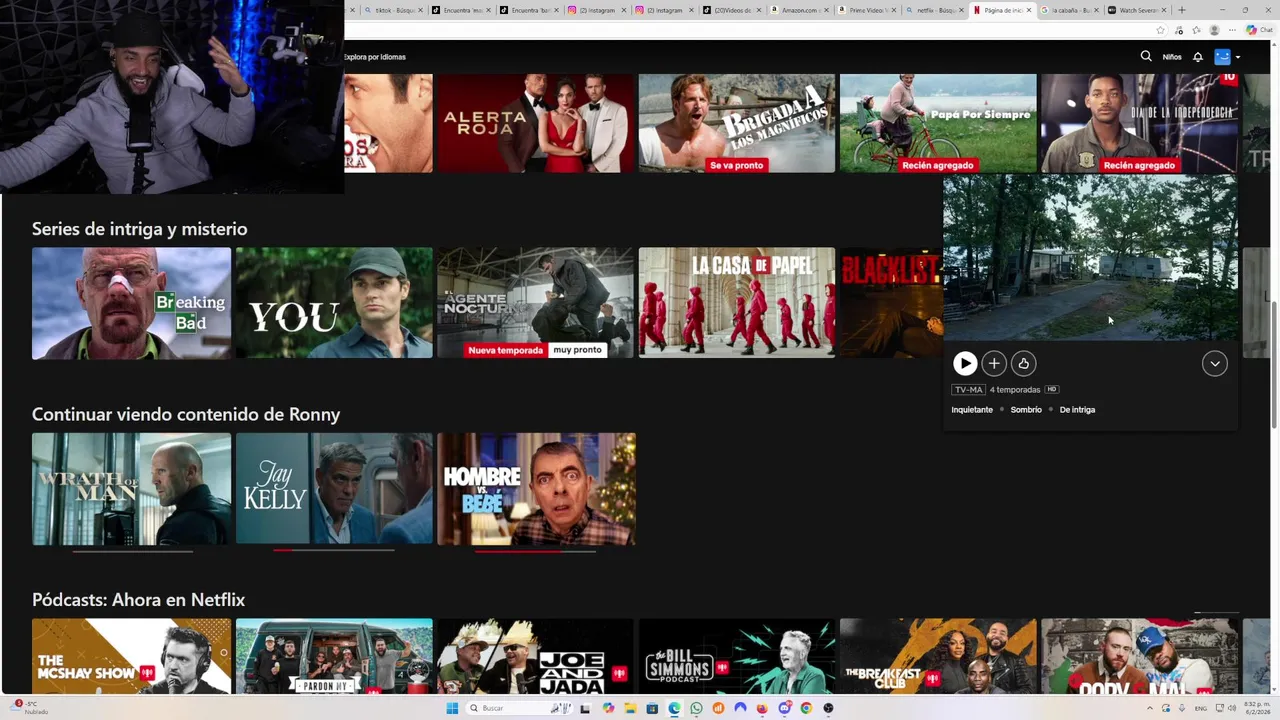
Task: Open Papá Por Siempre thumbnail
Action: (x=938, y=123)
